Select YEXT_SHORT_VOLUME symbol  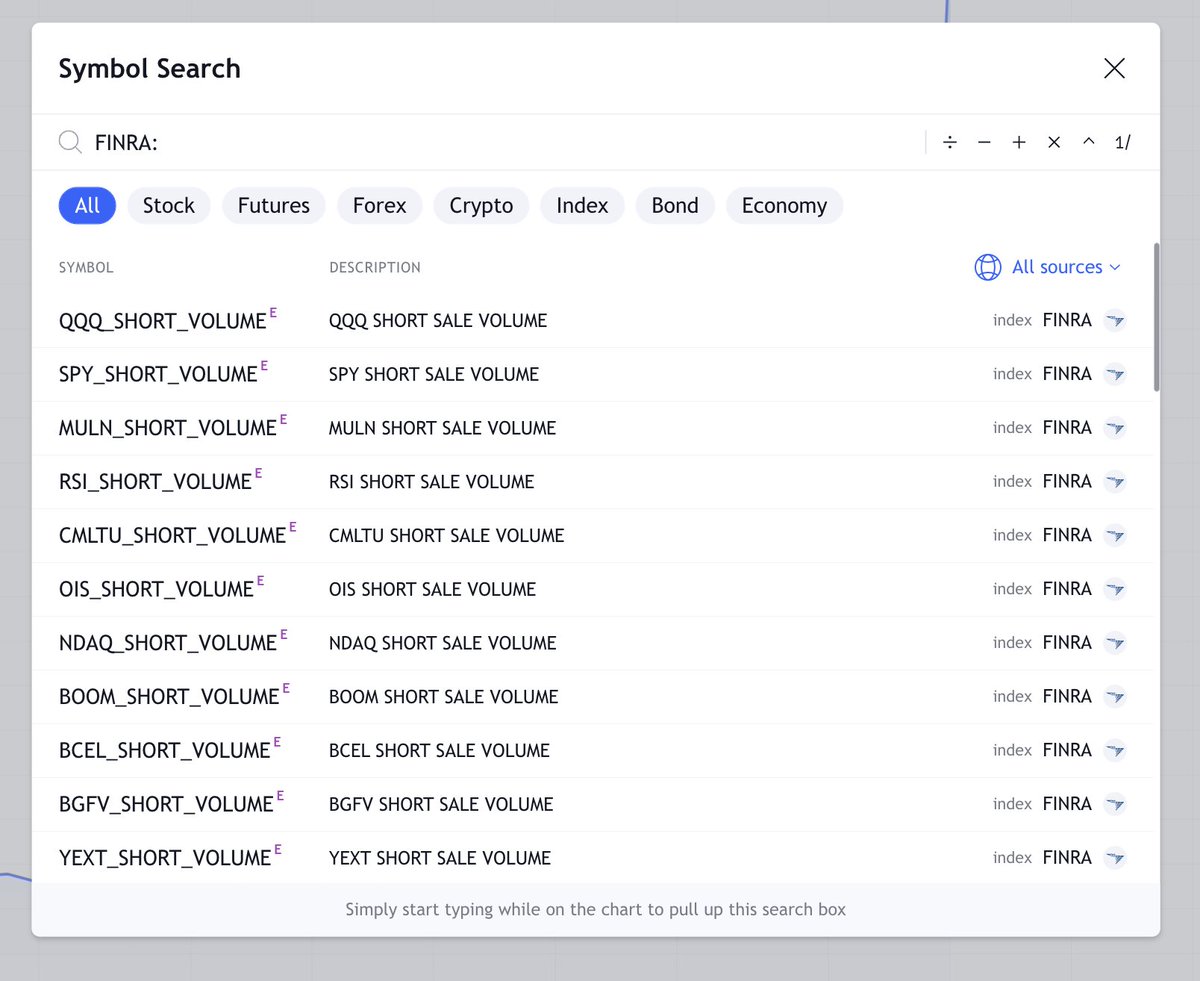coord(165,859)
